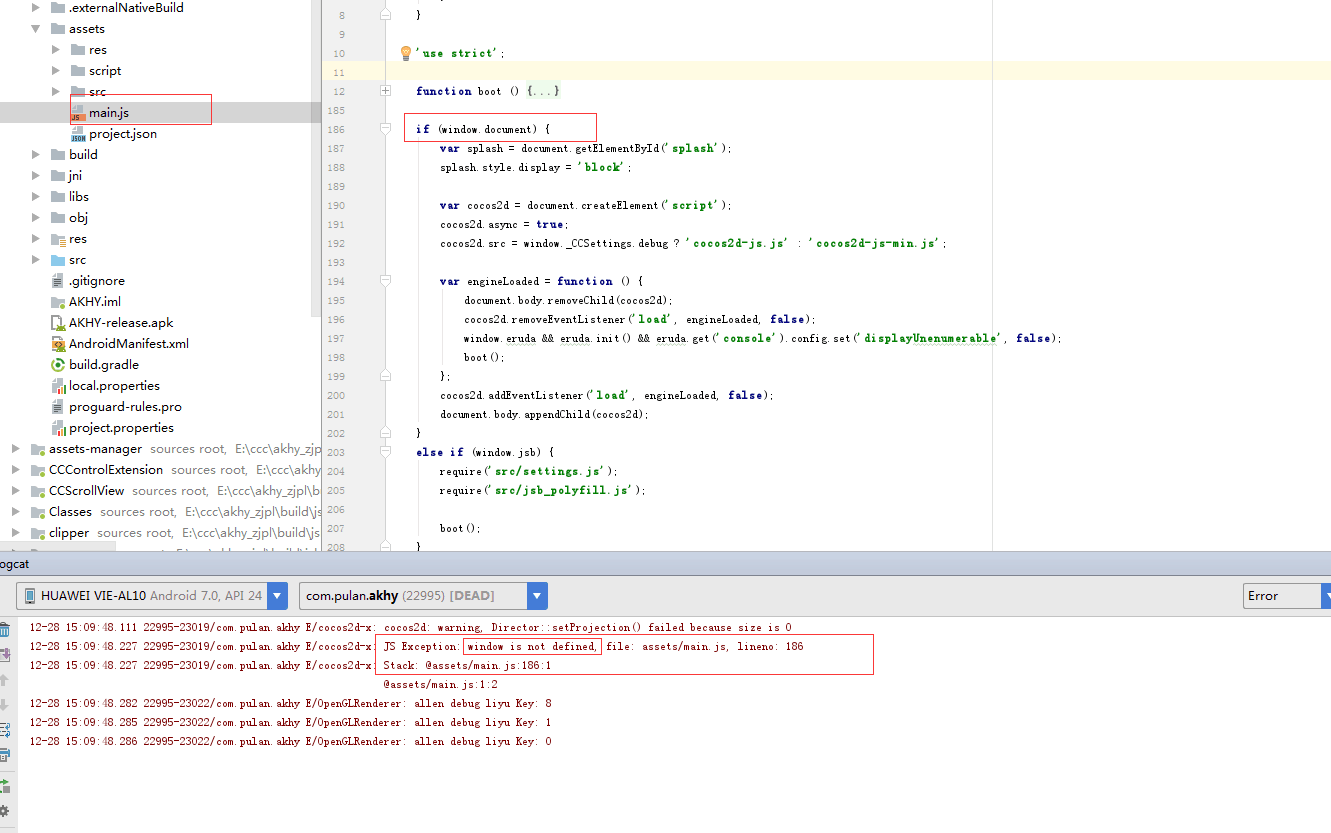Expand the obj folder

[36, 218]
